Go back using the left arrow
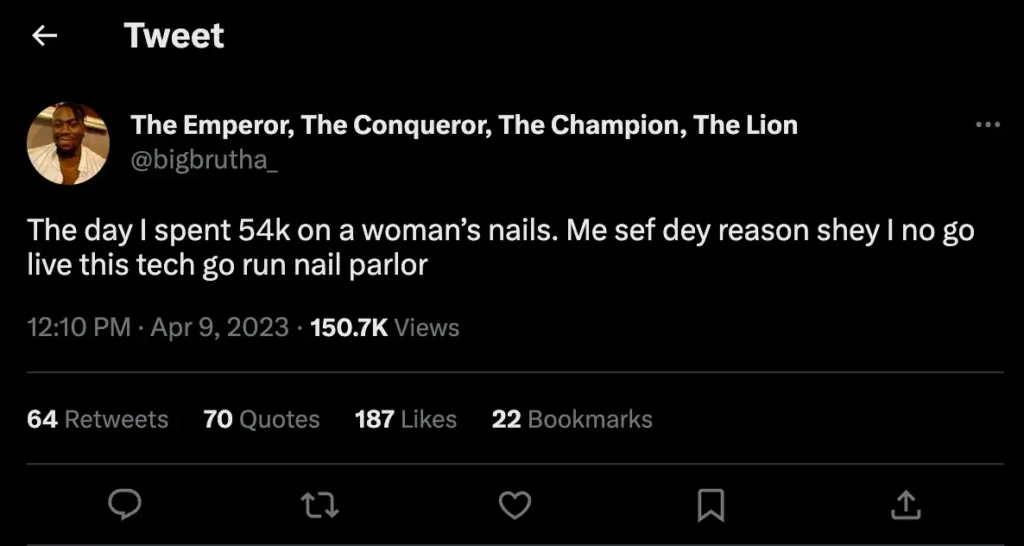 (x=44, y=36)
